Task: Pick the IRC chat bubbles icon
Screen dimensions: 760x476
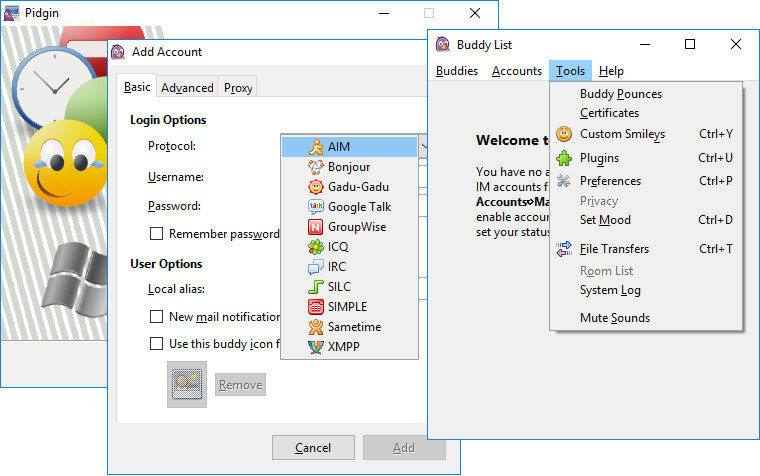Action: click(316, 267)
